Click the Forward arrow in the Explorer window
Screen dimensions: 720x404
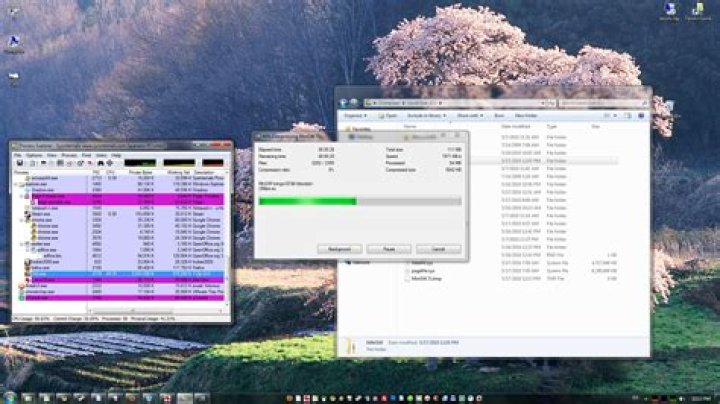[354, 103]
